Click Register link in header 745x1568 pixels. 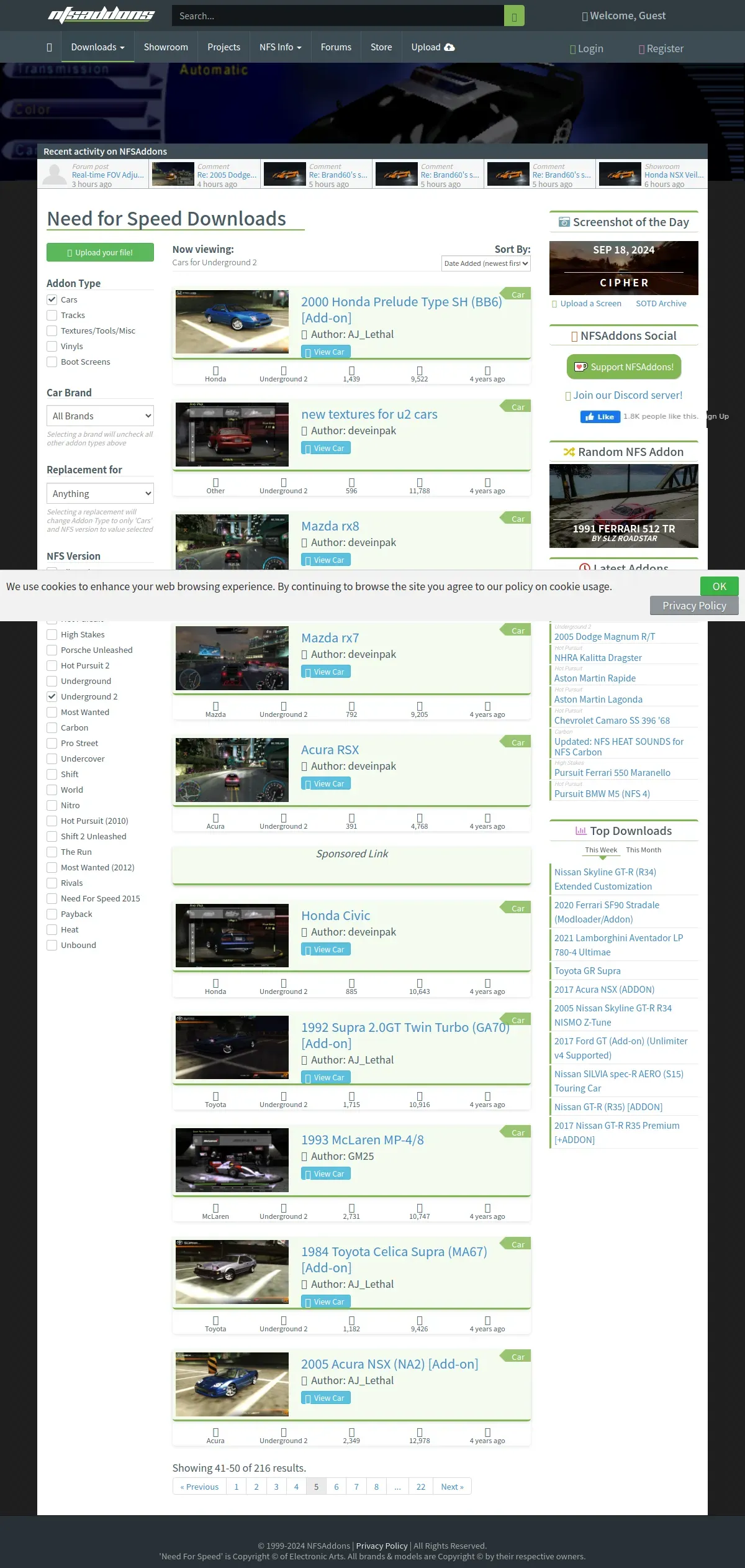pos(661,48)
